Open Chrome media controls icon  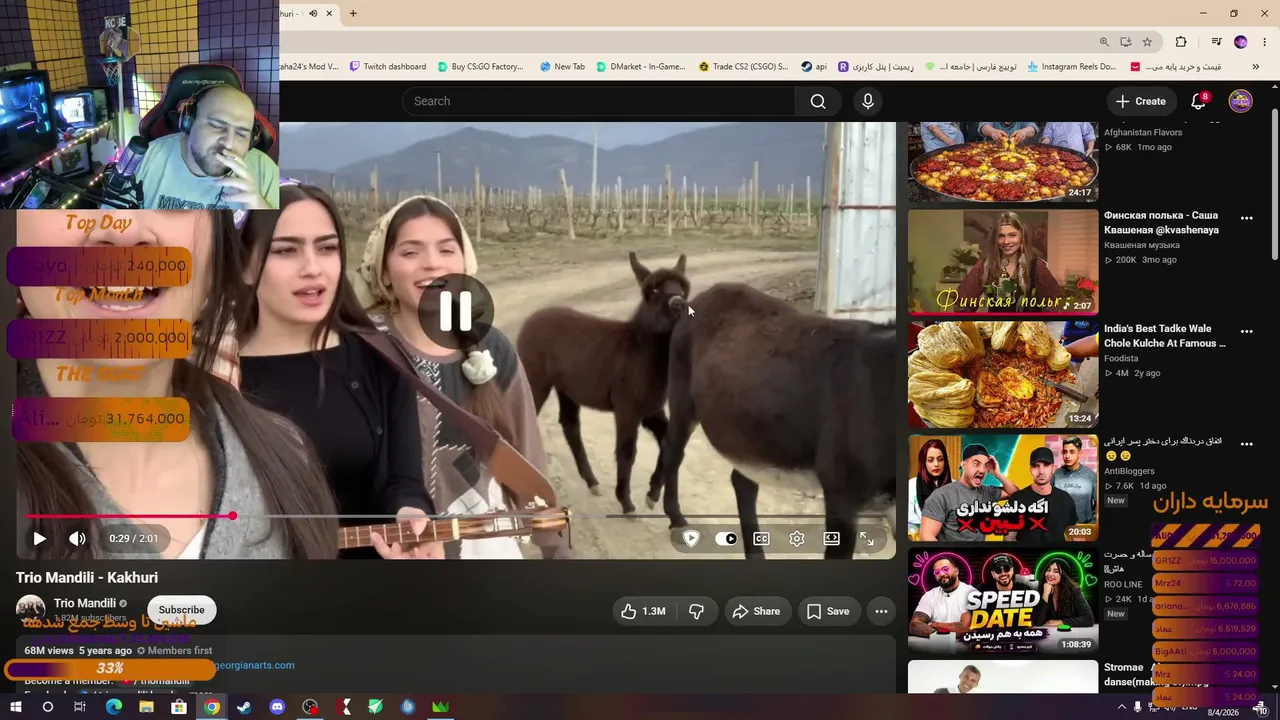[1216, 42]
